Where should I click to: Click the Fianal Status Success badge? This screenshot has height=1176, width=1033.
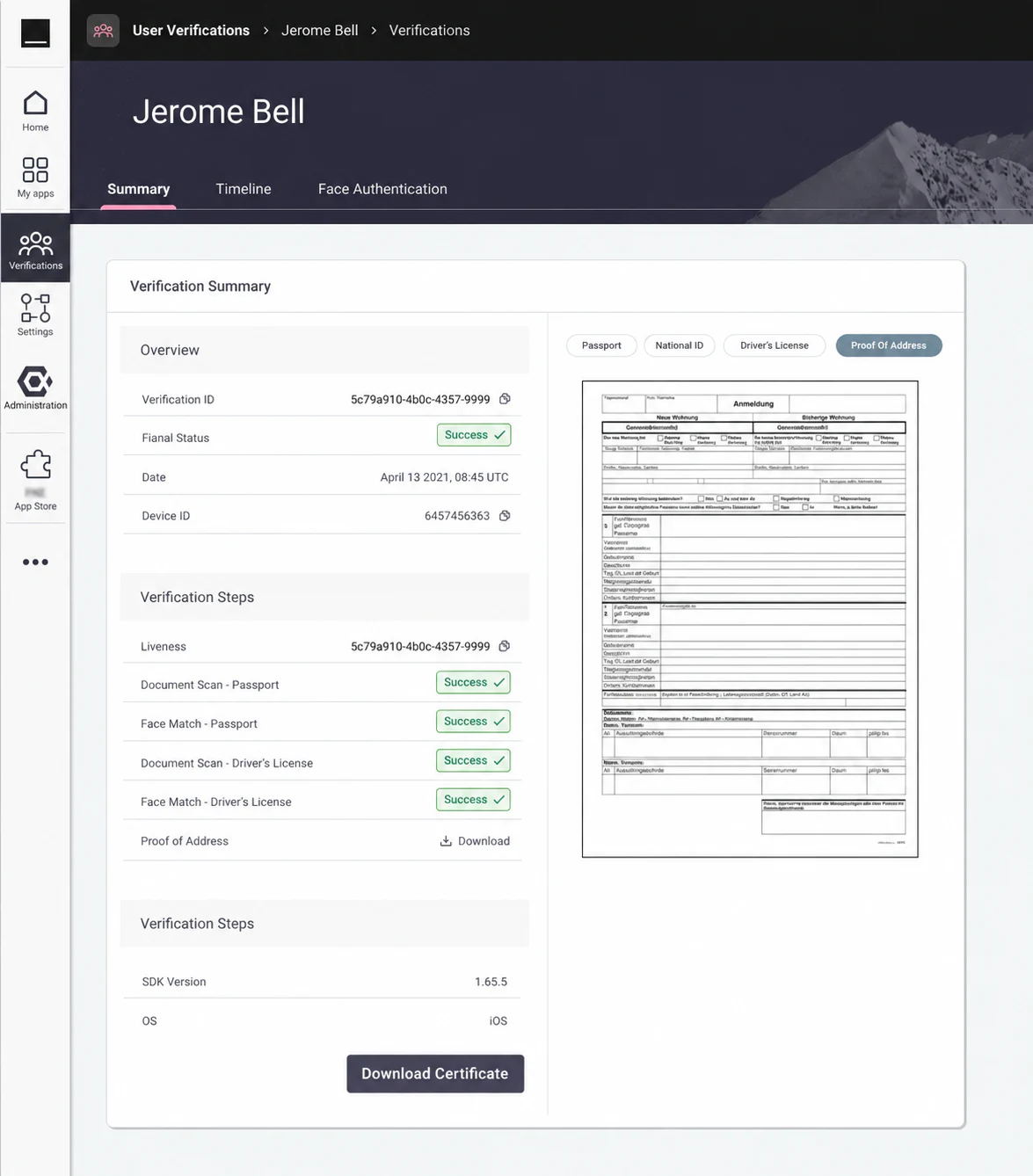[x=474, y=435]
